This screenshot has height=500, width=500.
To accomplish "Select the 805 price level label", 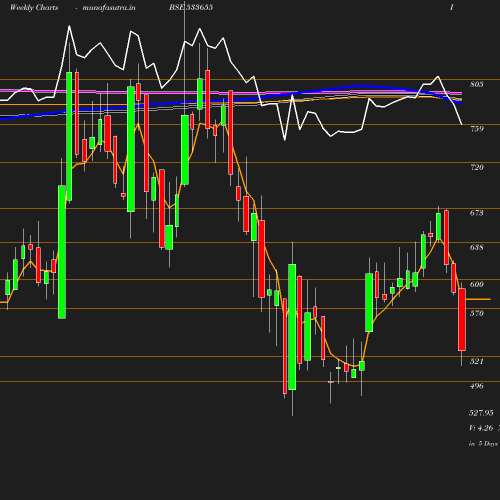I will (477, 84).
